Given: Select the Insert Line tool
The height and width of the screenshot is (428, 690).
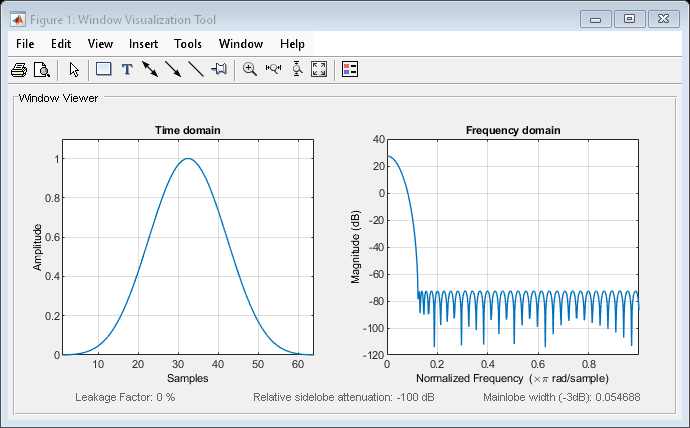Looking at the screenshot, I should (x=196, y=70).
